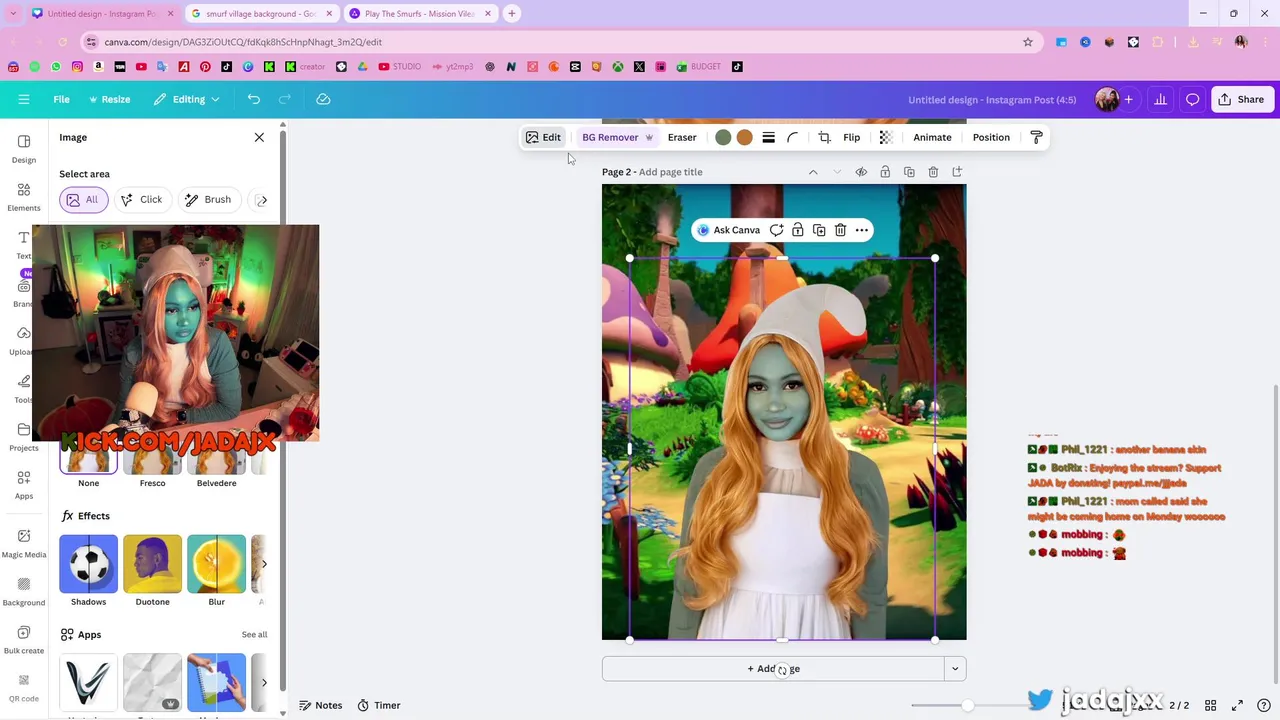
Task: Open the Timer tool
Action: click(379, 705)
